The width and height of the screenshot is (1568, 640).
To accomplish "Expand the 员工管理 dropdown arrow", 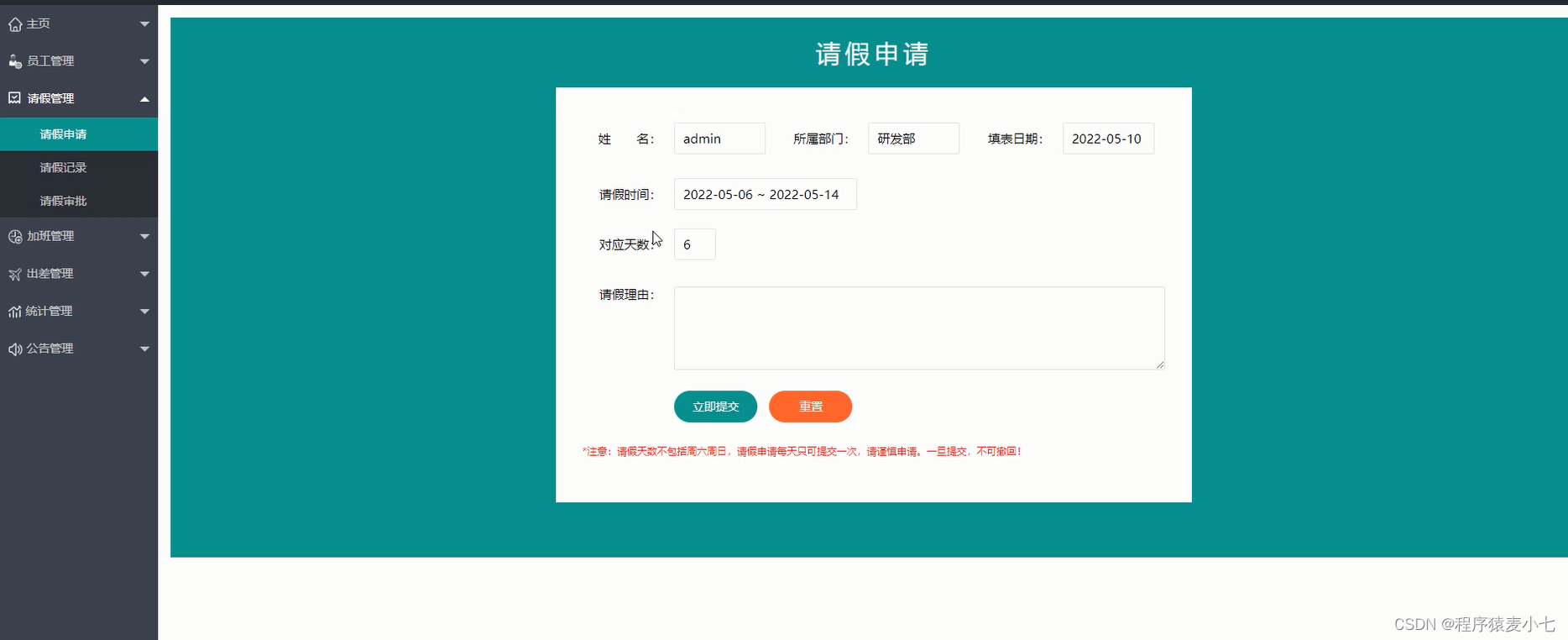I will coord(144,61).
